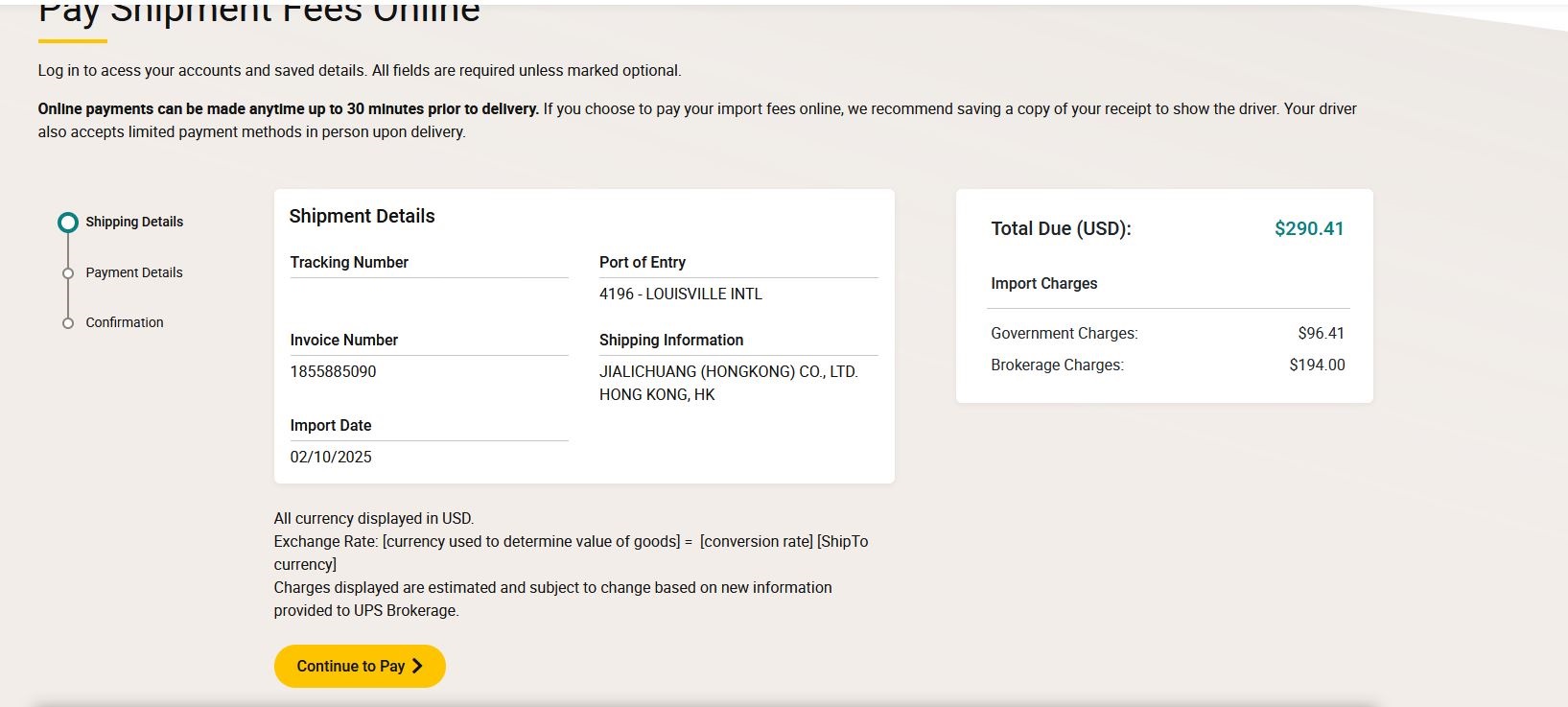Image resolution: width=1568 pixels, height=707 pixels.
Task: Click the Total Due (USD) label
Action: [1061, 228]
